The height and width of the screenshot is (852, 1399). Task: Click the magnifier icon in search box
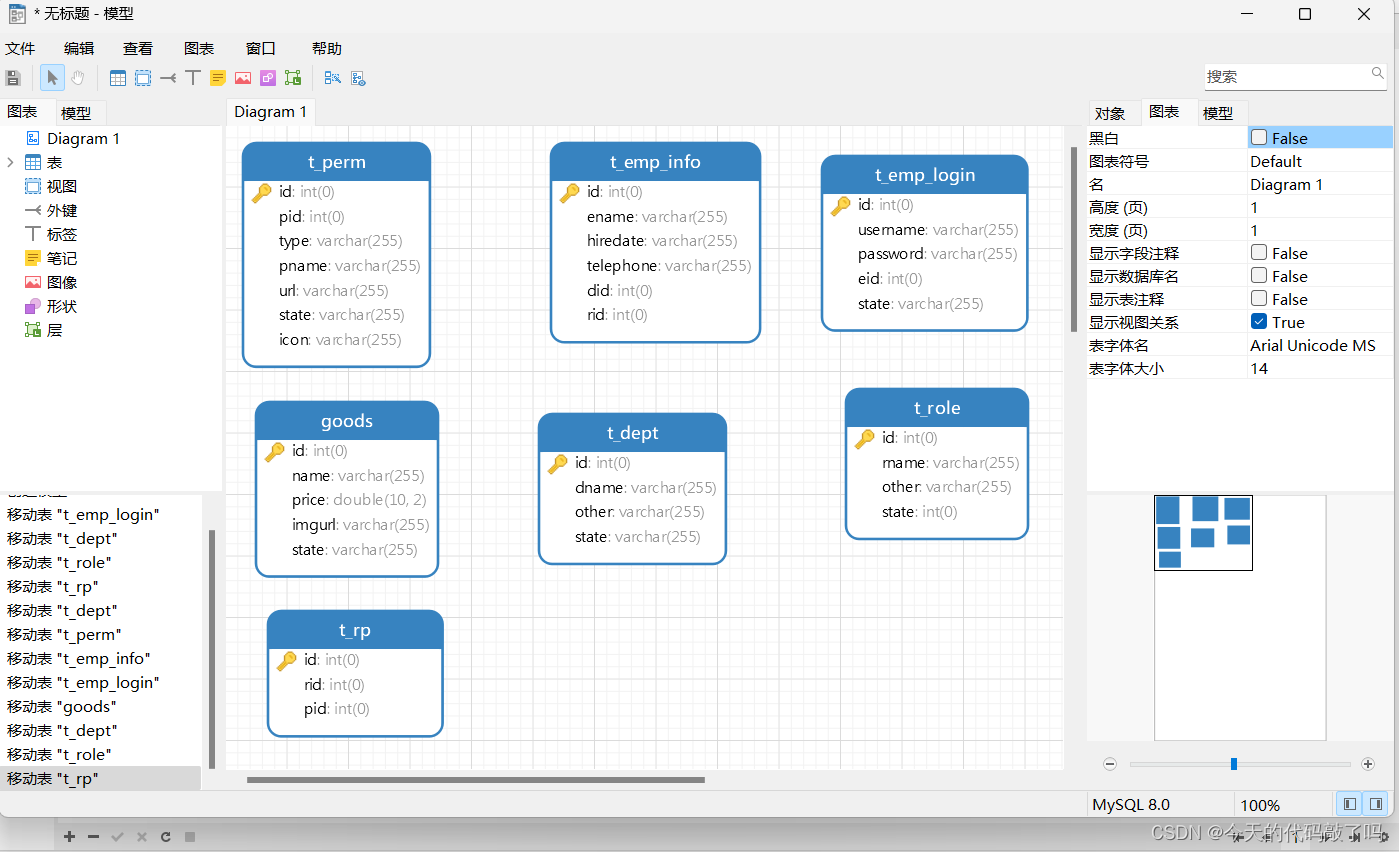click(x=1378, y=74)
